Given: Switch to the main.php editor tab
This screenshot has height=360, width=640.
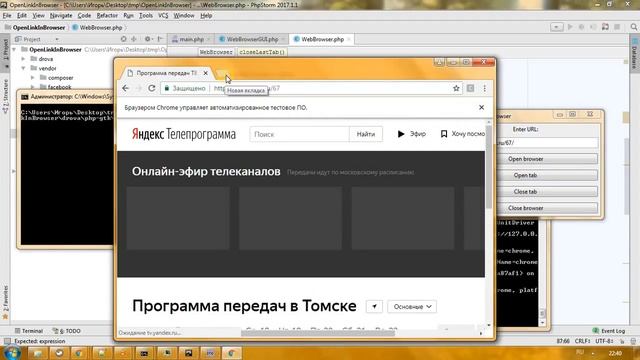Looking at the screenshot, I should pos(191,39).
